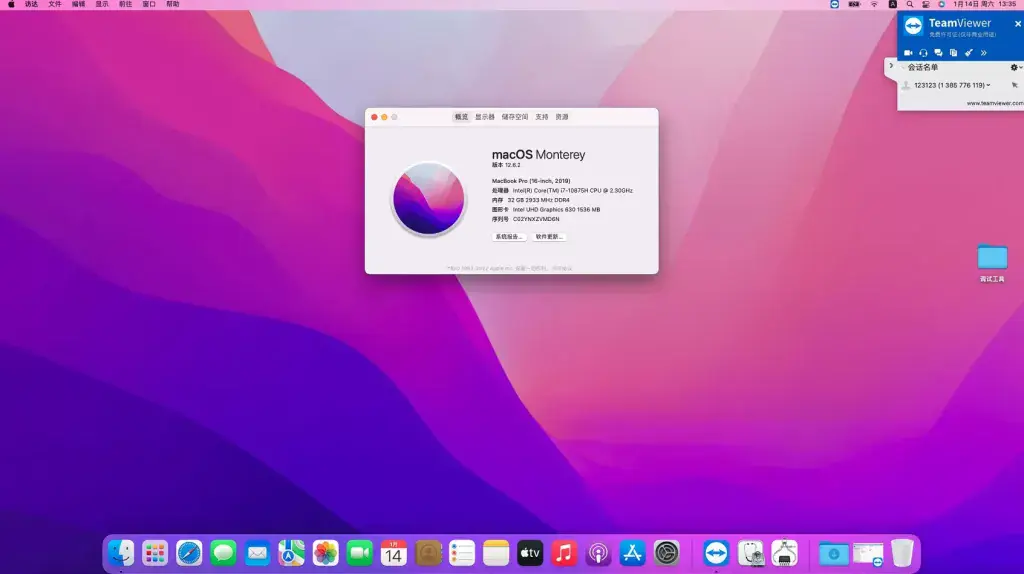Viewport: 1024px width, 574px height.
Task: Click the Intel UHD Graphics 630 text
Action: pos(556,210)
